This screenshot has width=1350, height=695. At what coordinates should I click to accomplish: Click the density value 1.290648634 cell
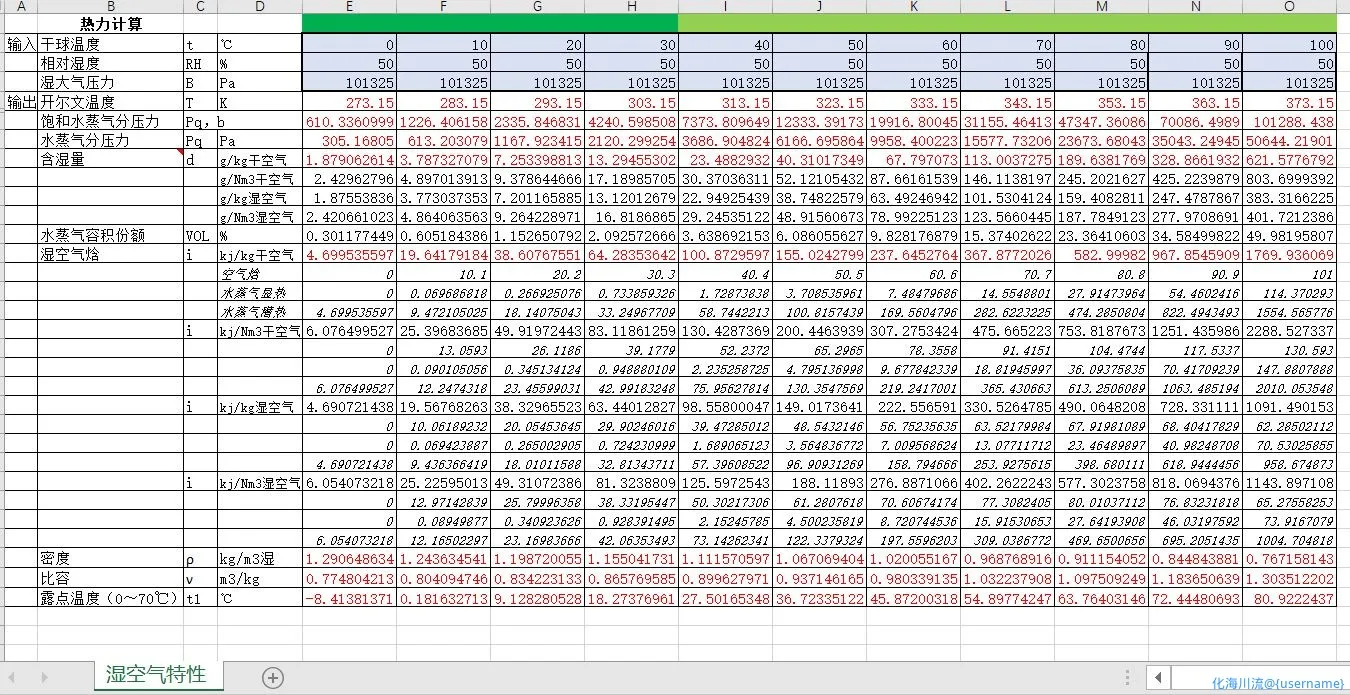(x=348, y=560)
